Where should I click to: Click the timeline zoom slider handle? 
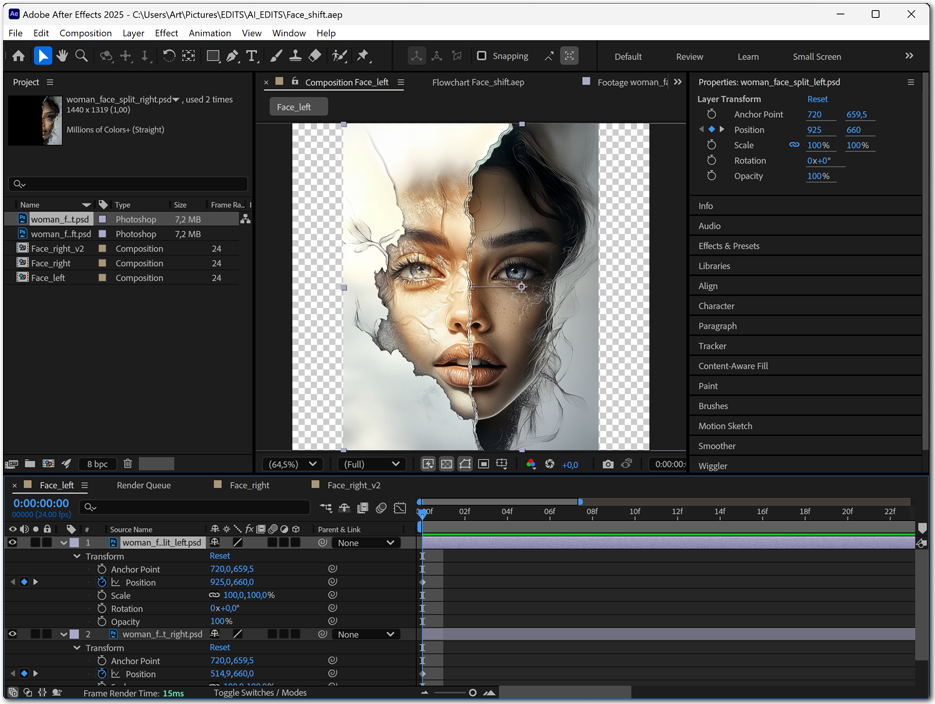pos(473,693)
